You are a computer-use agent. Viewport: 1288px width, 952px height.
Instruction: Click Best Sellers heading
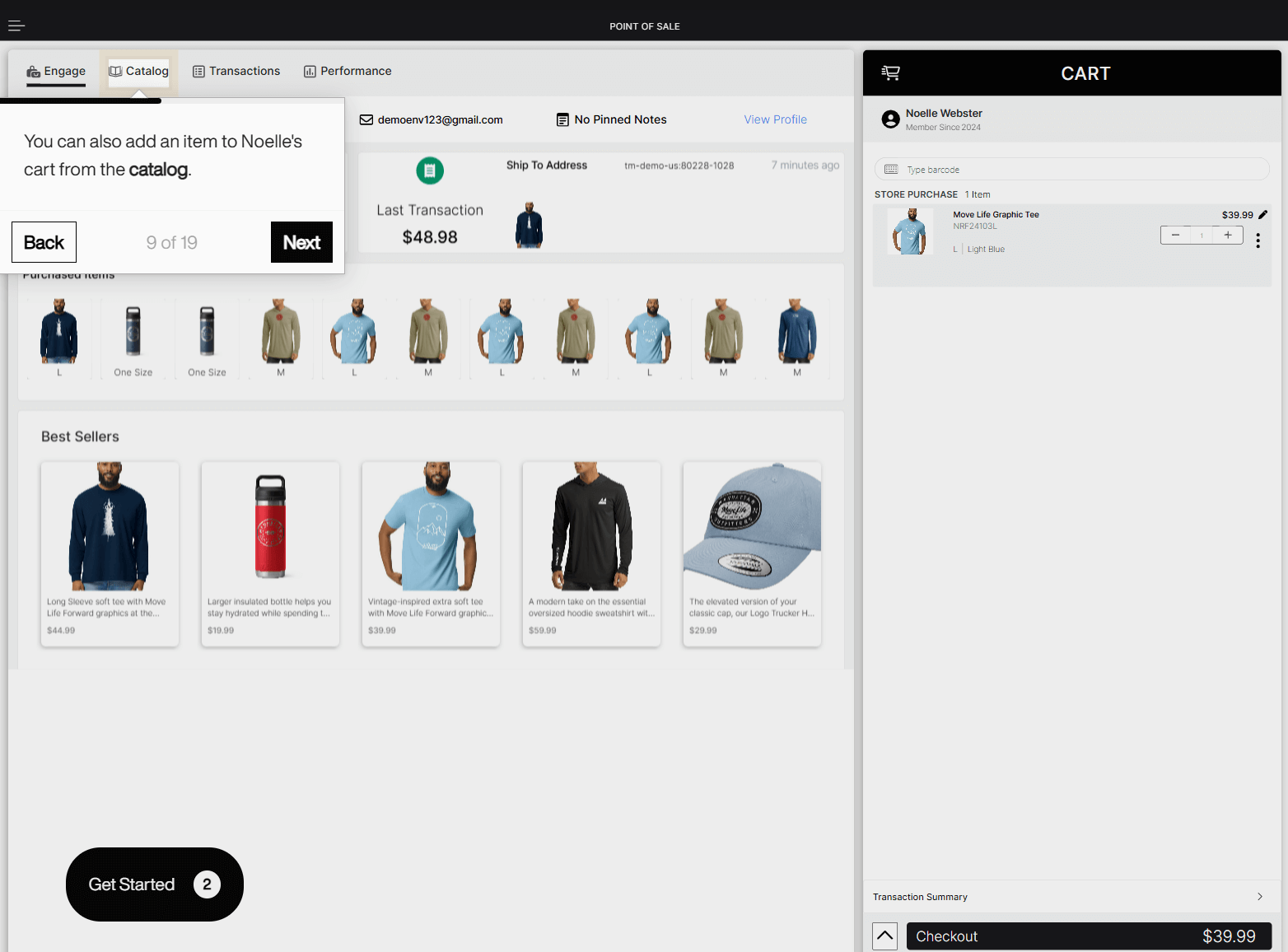[x=80, y=436]
